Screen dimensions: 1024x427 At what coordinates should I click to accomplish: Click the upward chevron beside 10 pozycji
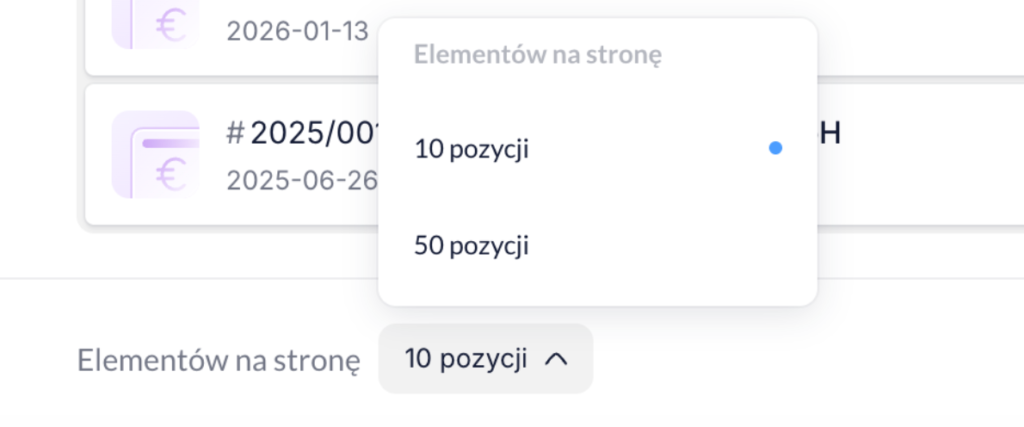(x=556, y=358)
